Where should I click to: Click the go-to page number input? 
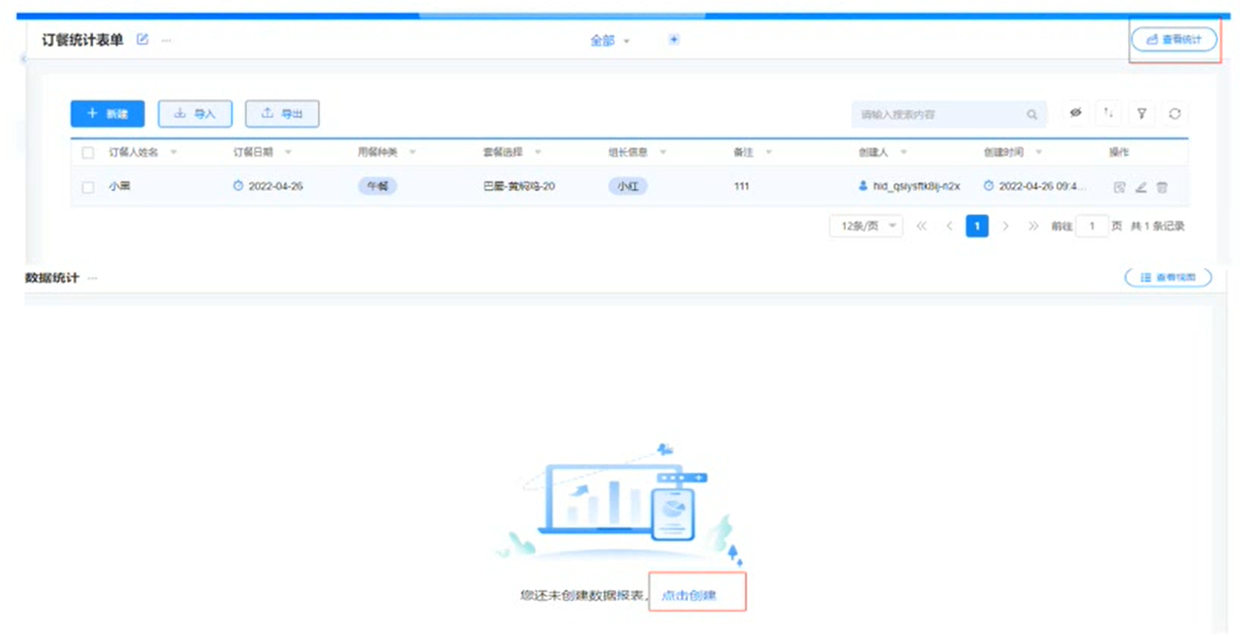click(1092, 226)
